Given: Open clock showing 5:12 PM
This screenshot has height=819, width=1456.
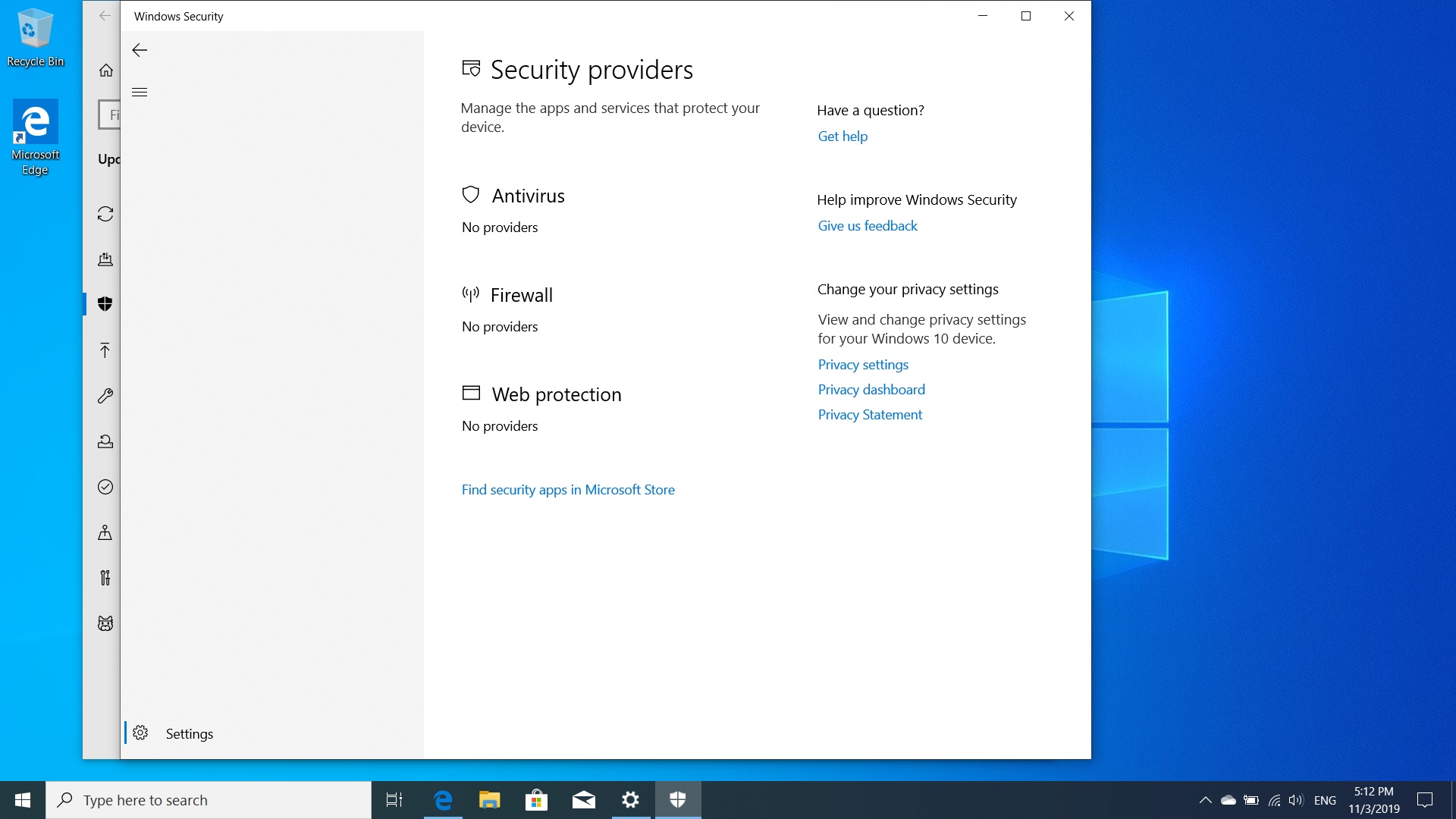Looking at the screenshot, I should coord(1374,800).
